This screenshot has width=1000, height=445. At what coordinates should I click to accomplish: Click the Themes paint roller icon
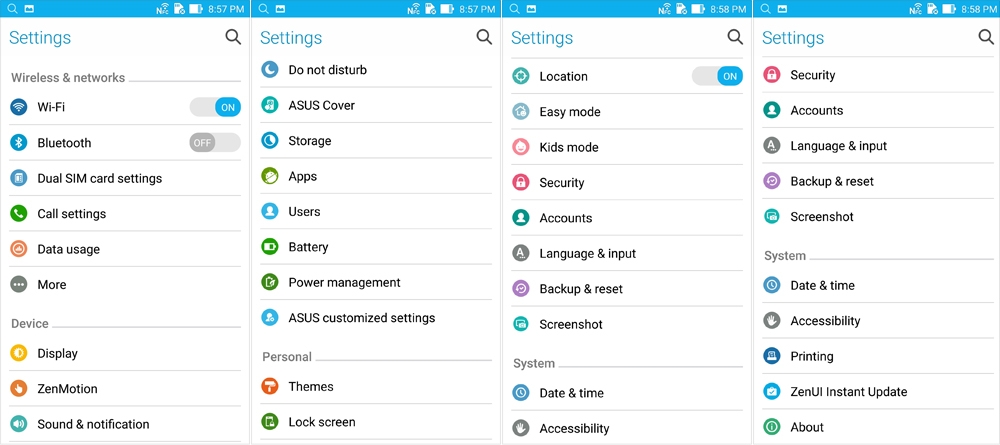point(270,386)
